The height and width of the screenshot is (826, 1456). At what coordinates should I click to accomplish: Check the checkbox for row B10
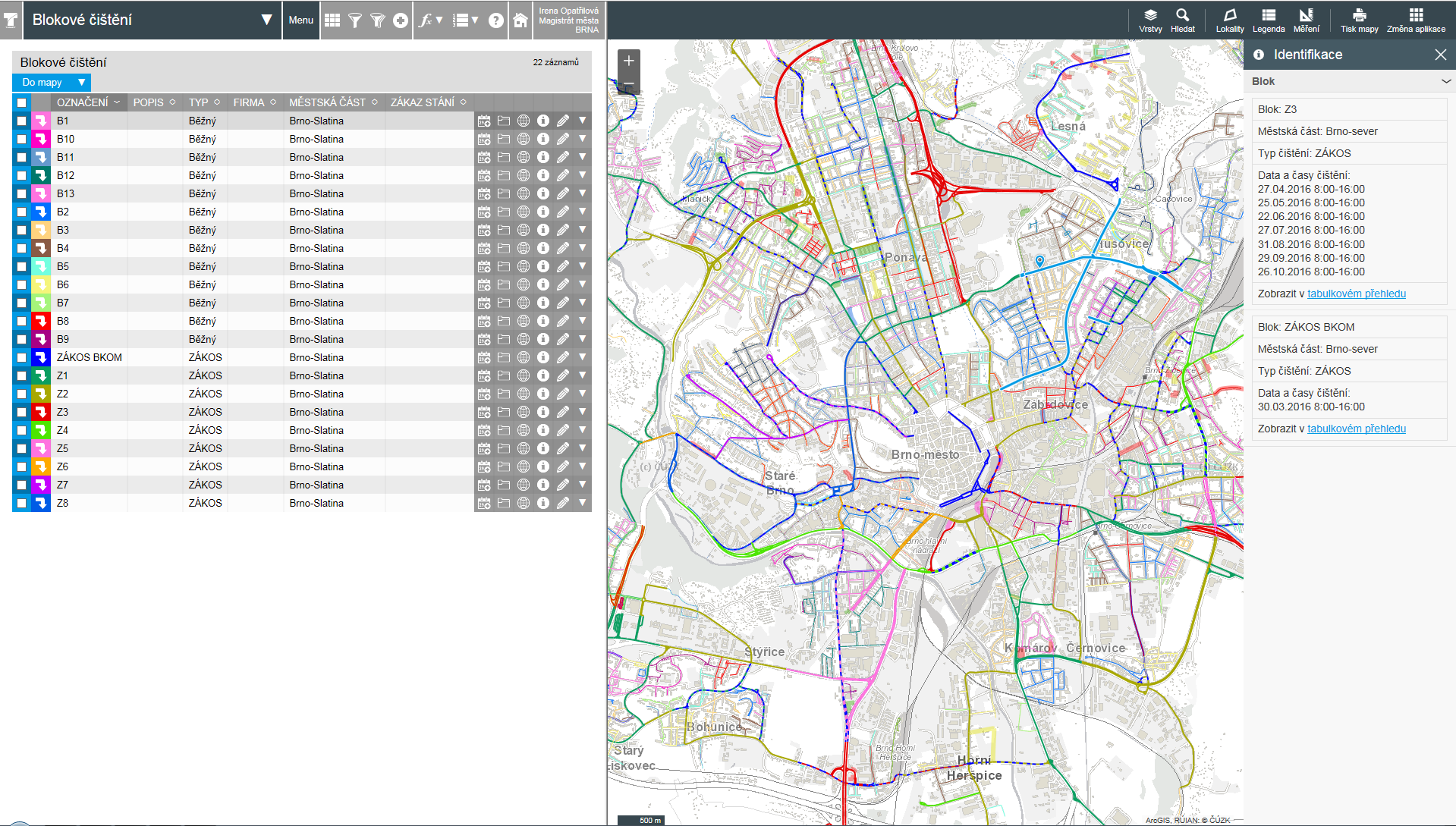point(21,139)
